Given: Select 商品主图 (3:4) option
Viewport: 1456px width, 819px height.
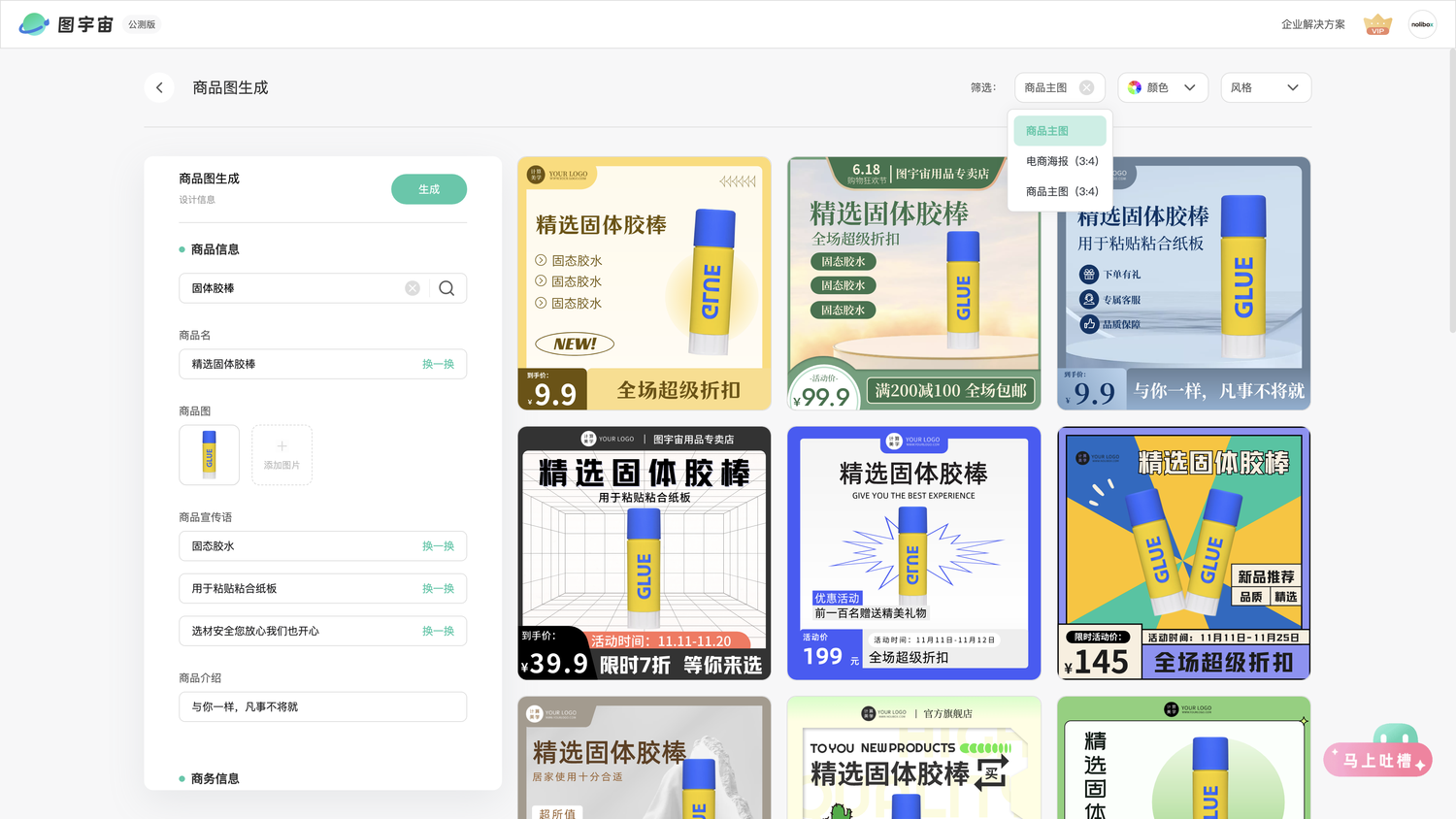Looking at the screenshot, I should pyautogui.click(x=1060, y=191).
